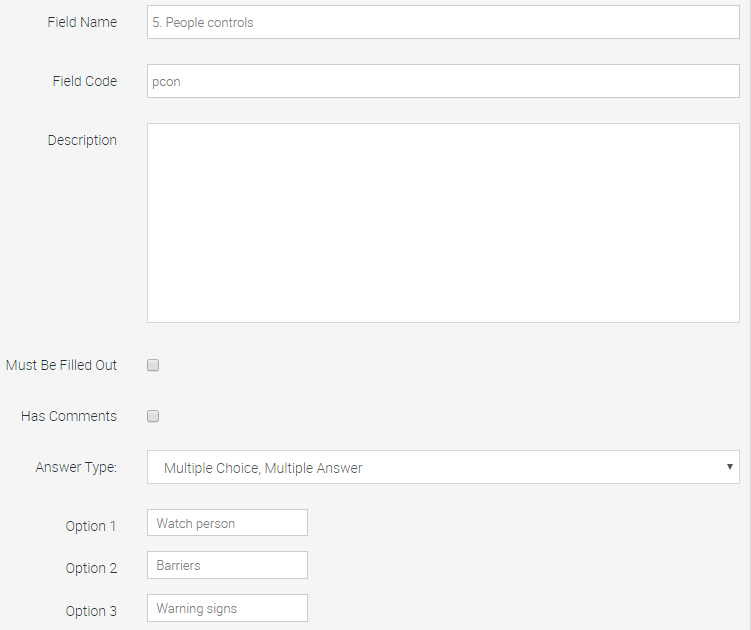Click the 'Option 3' label
The width and height of the screenshot is (751, 630).
(91, 611)
